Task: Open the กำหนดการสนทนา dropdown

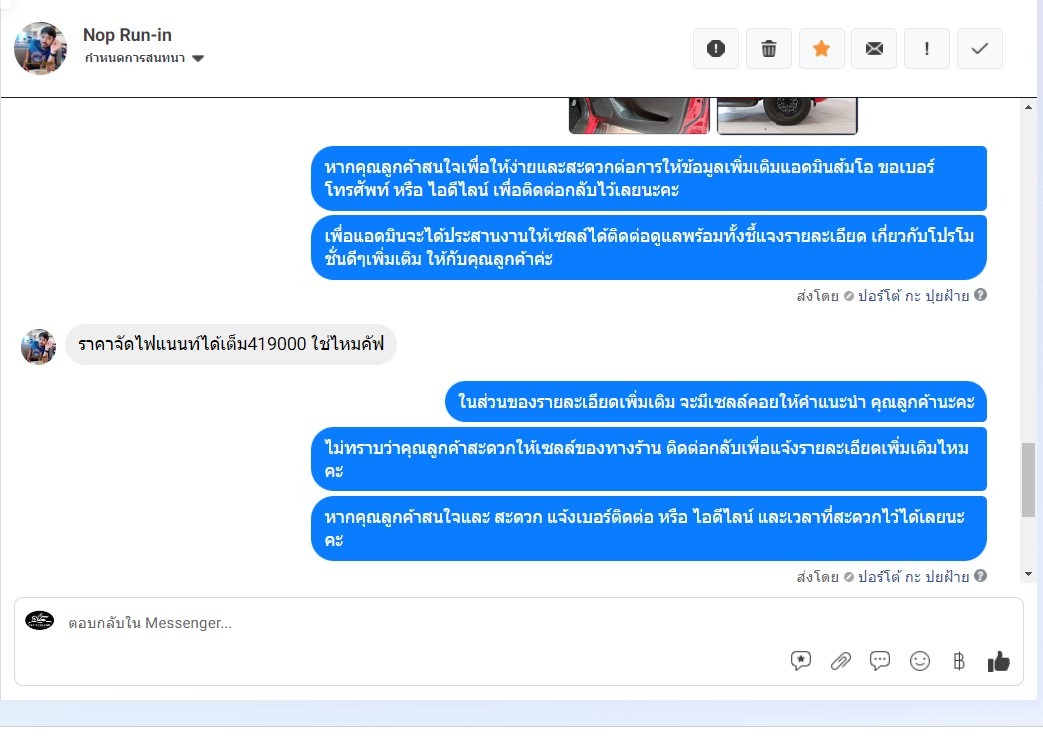Action: pos(144,58)
